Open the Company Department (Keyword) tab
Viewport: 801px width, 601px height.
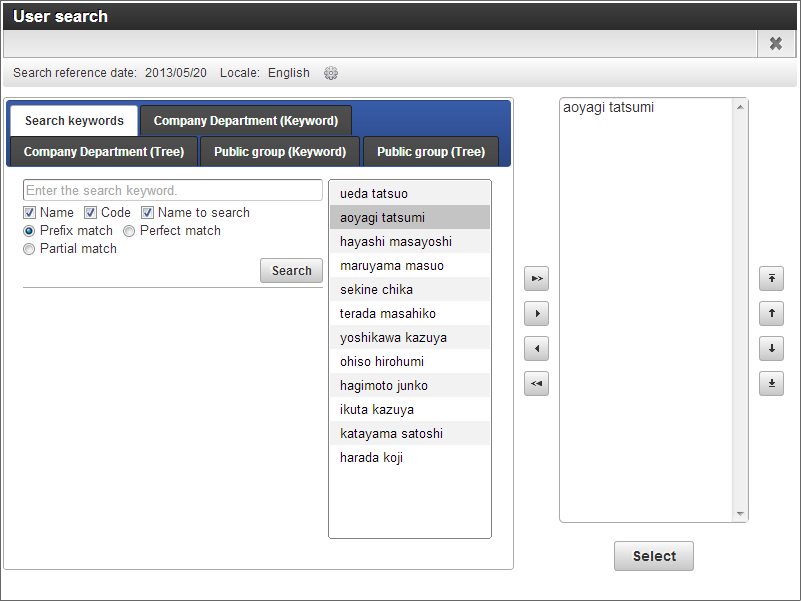tap(246, 121)
